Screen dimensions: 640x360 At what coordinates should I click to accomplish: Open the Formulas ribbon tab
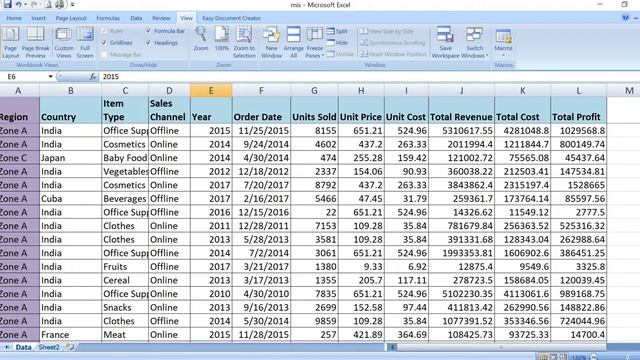(x=108, y=18)
